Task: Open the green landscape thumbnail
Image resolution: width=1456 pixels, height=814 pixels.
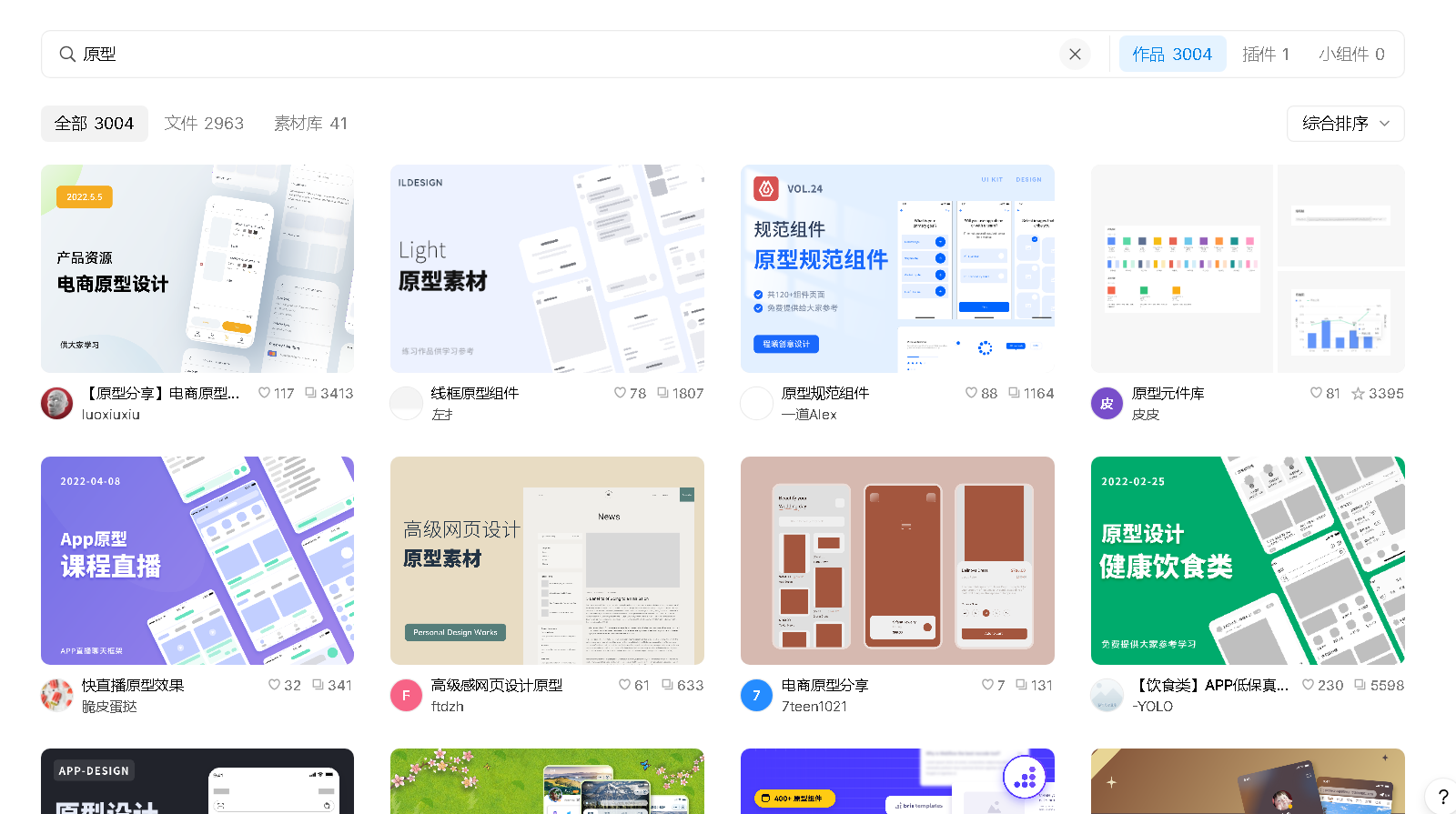Action: coord(547,781)
